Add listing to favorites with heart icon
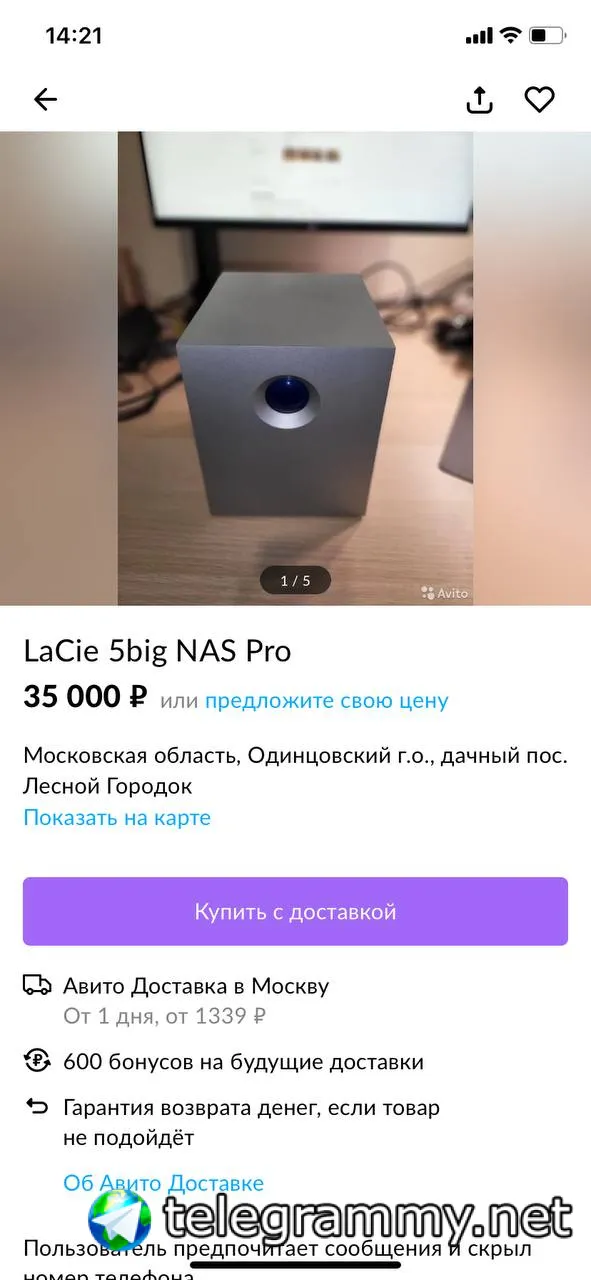The height and width of the screenshot is (1280, 591). pos(540,99)
